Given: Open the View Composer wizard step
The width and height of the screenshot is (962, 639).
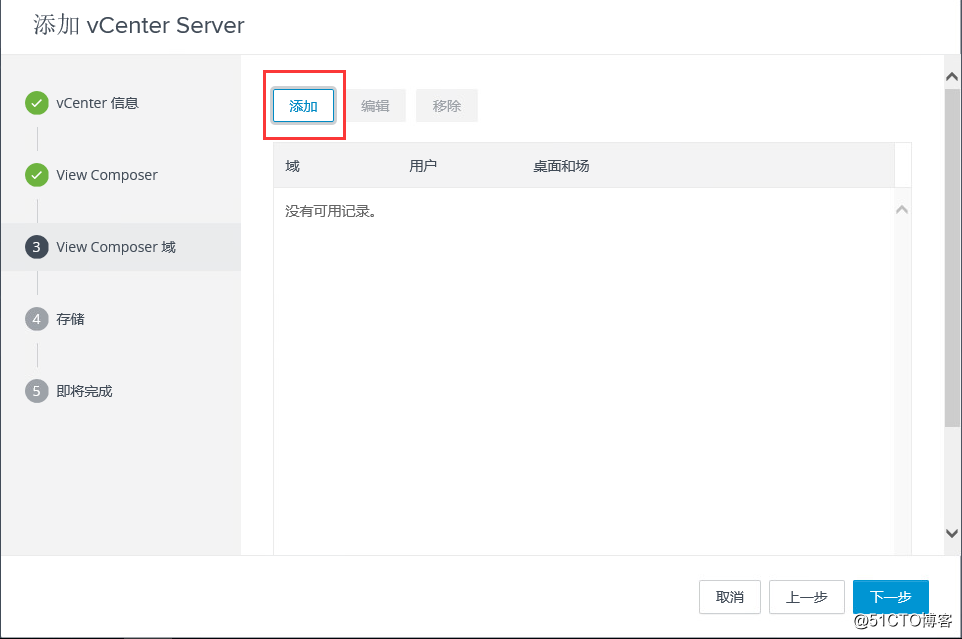Looking at the screenshot, I should pos(107,175).
